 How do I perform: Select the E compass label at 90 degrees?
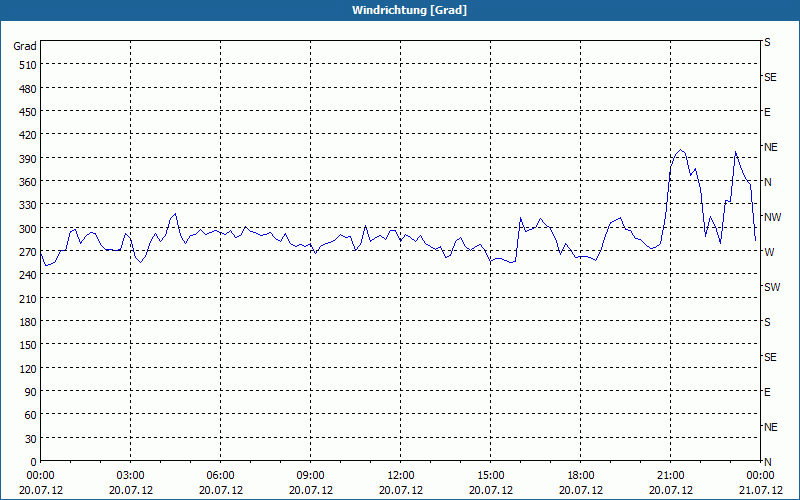767,392
